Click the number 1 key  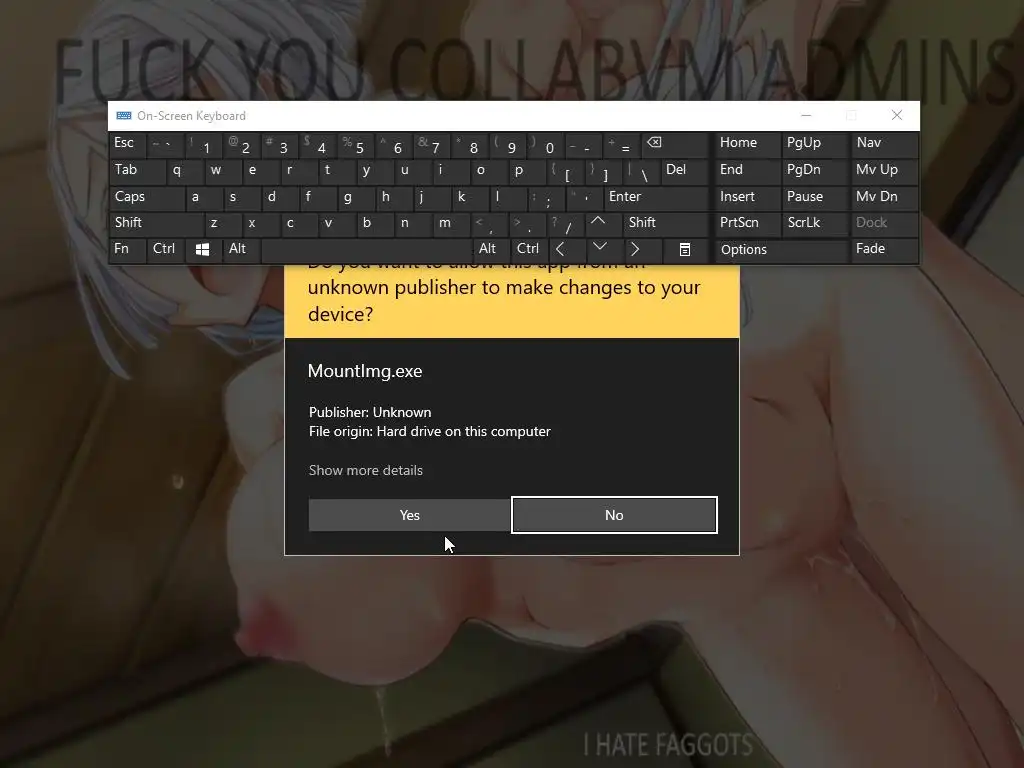click(204, 144)
